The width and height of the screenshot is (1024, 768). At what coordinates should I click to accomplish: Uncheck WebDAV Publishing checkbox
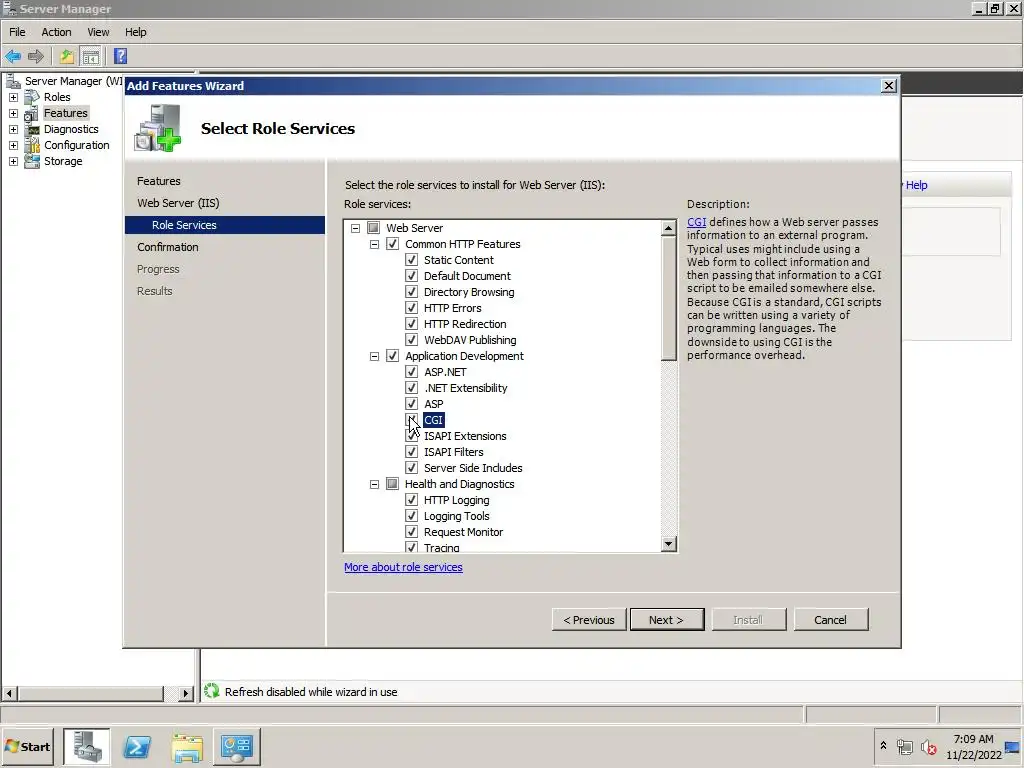(411, 340)
